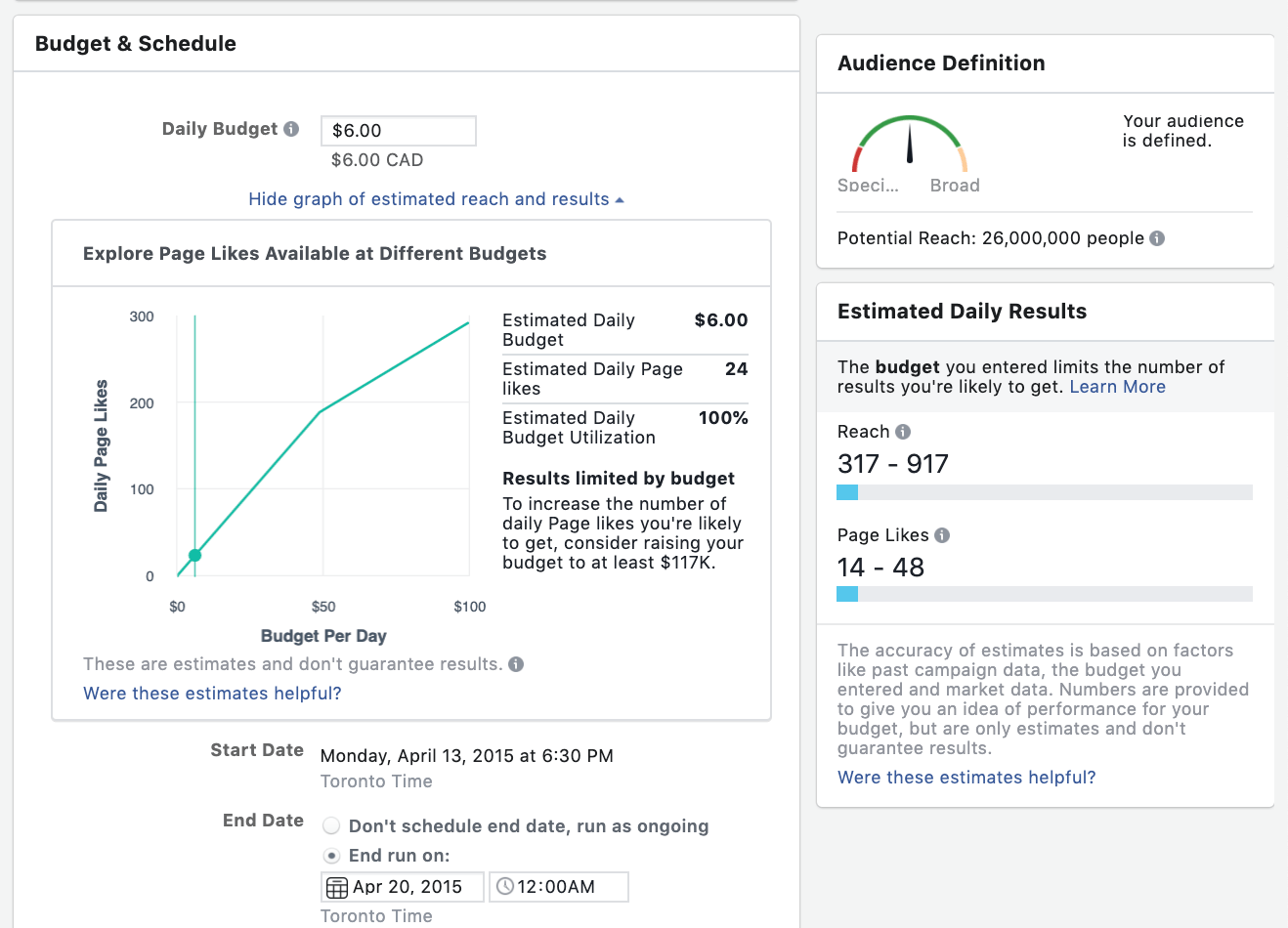
Task: Hide graph of estimated reach and results
Action: 428,199
